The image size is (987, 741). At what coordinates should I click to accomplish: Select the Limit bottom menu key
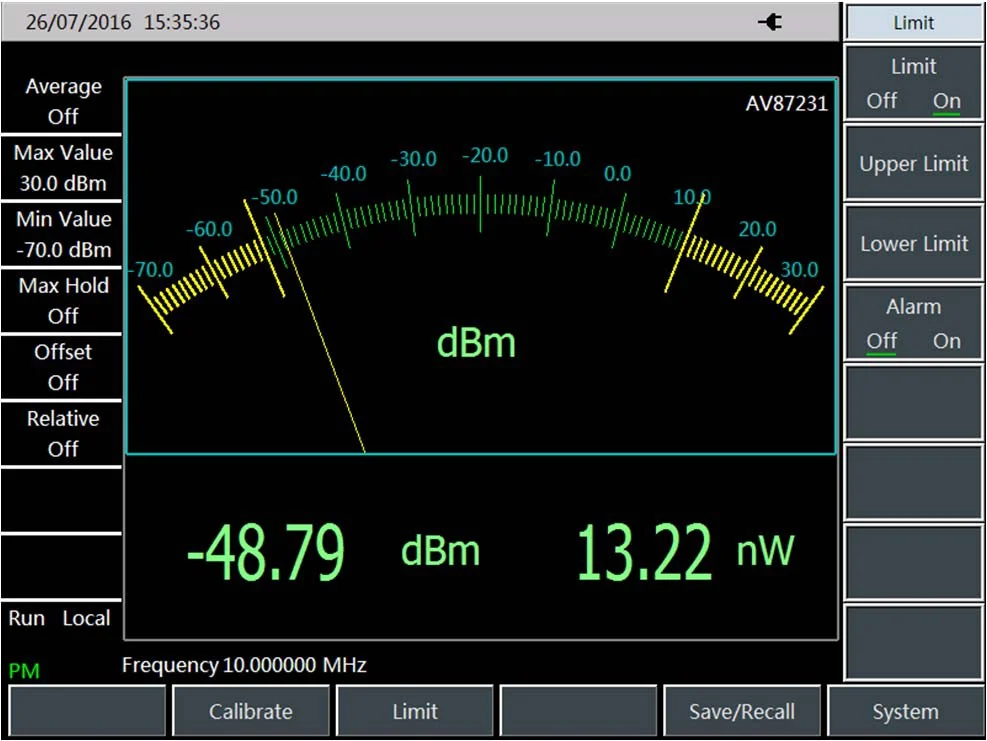[x=414, y=712]
